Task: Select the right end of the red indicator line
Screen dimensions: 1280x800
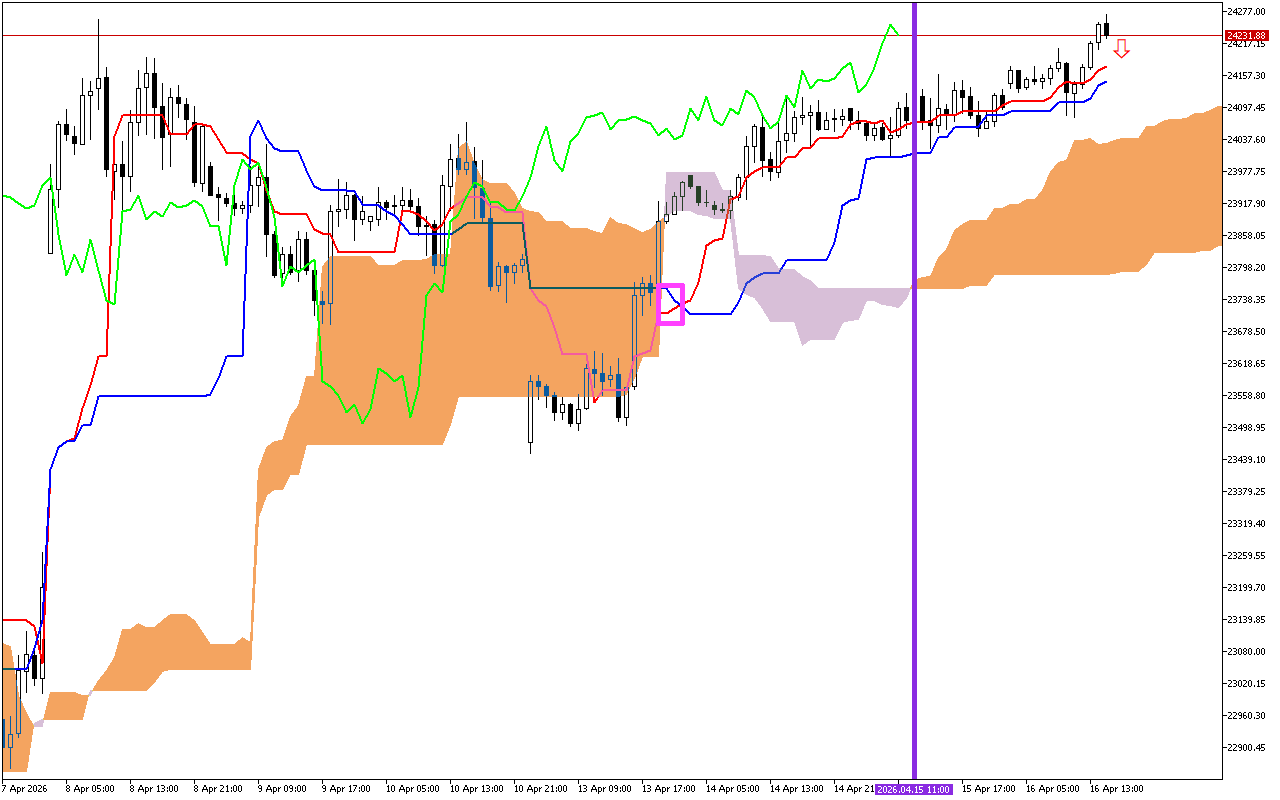Action: point(1105,67)
